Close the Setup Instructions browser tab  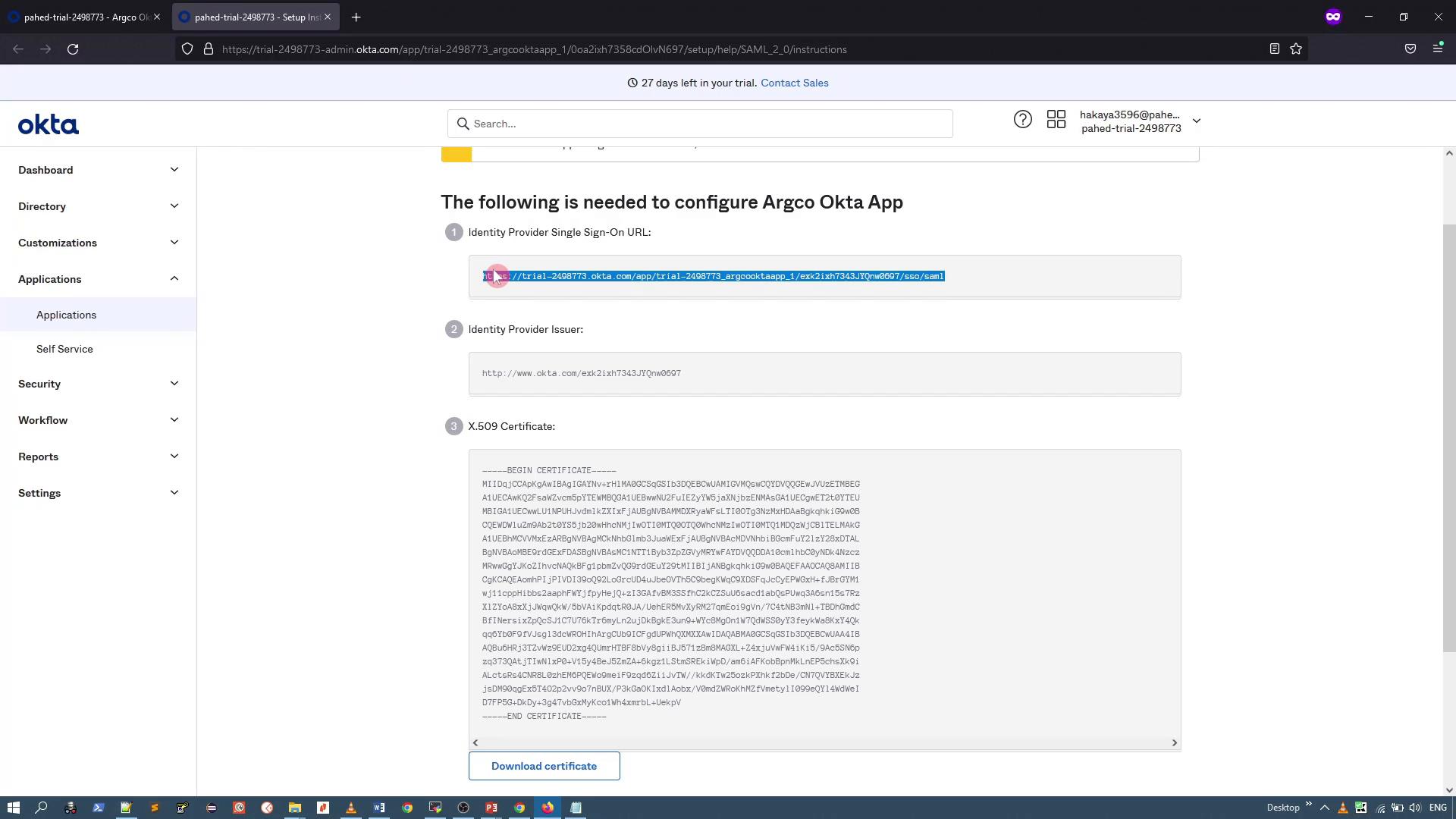(x=328, y=17)
